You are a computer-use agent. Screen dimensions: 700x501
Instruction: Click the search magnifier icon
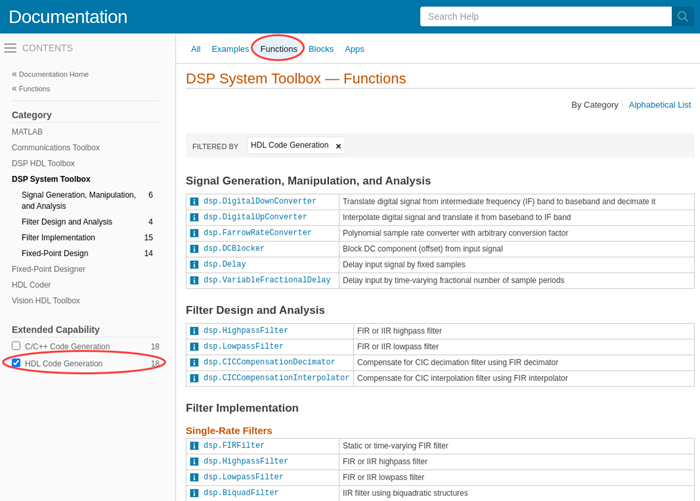point(682,17)
